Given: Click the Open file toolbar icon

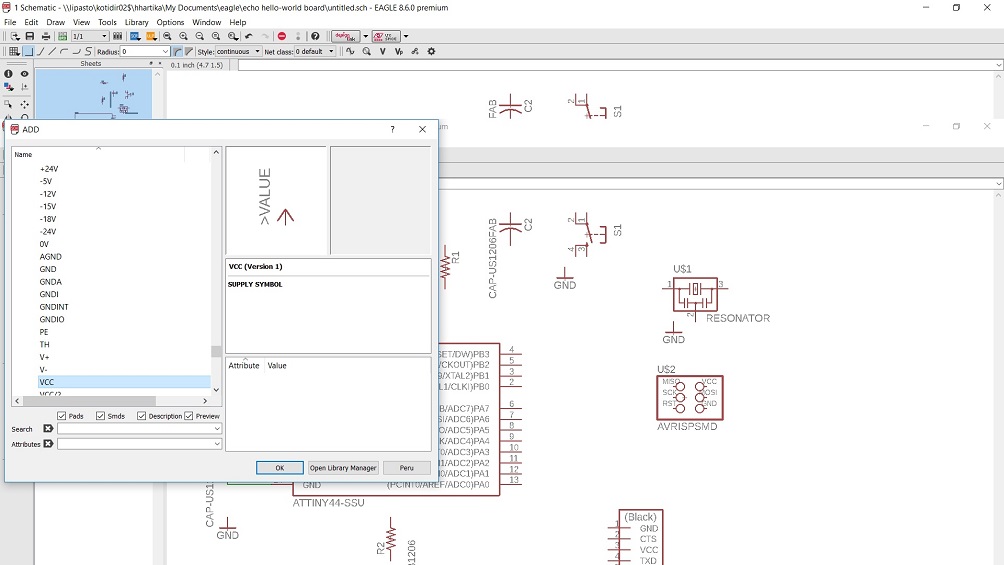Looking at the screenshot, I should click(x=14, y=37).
